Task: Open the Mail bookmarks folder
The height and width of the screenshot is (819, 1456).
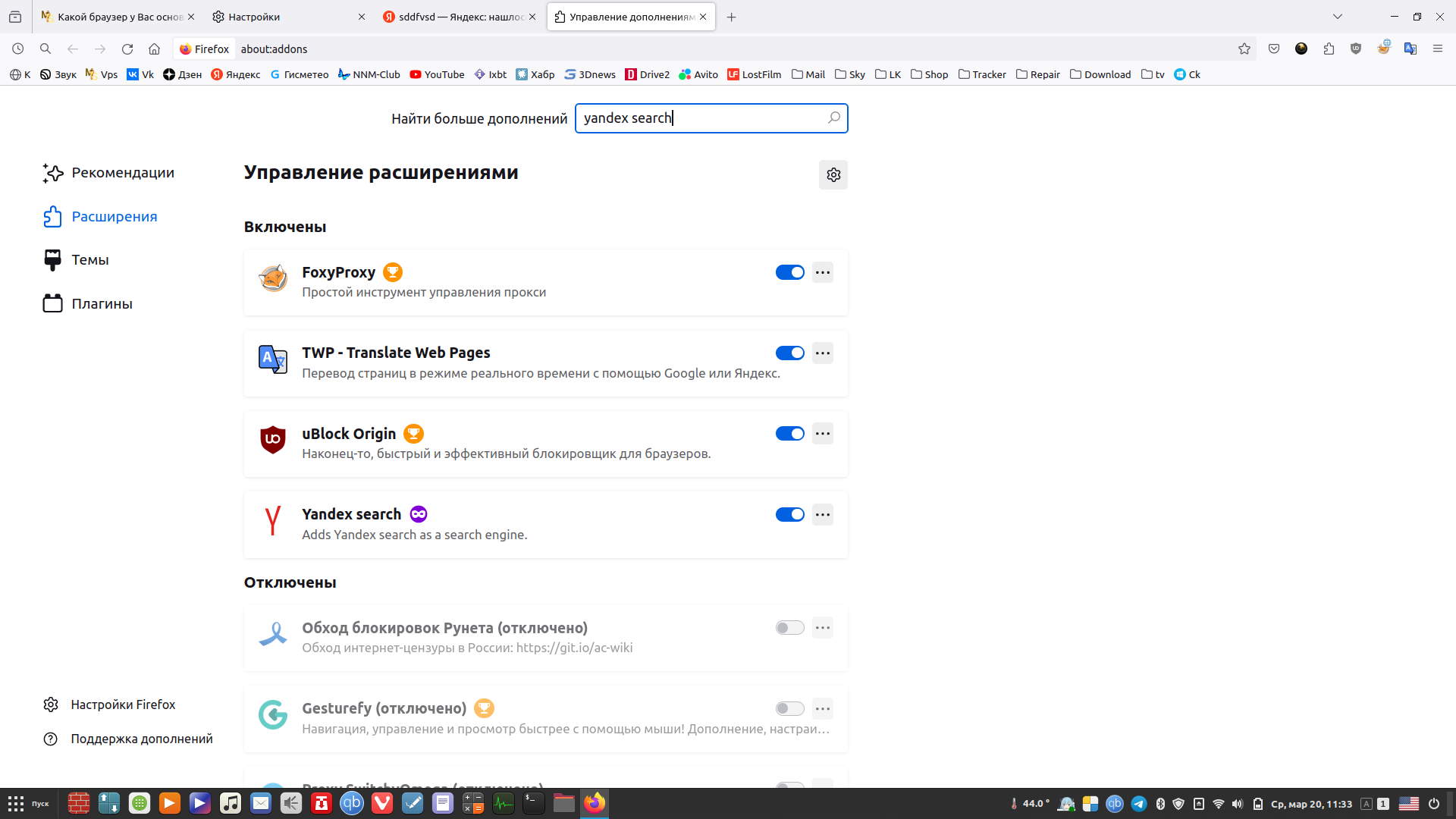Action: tap(808, 74)
